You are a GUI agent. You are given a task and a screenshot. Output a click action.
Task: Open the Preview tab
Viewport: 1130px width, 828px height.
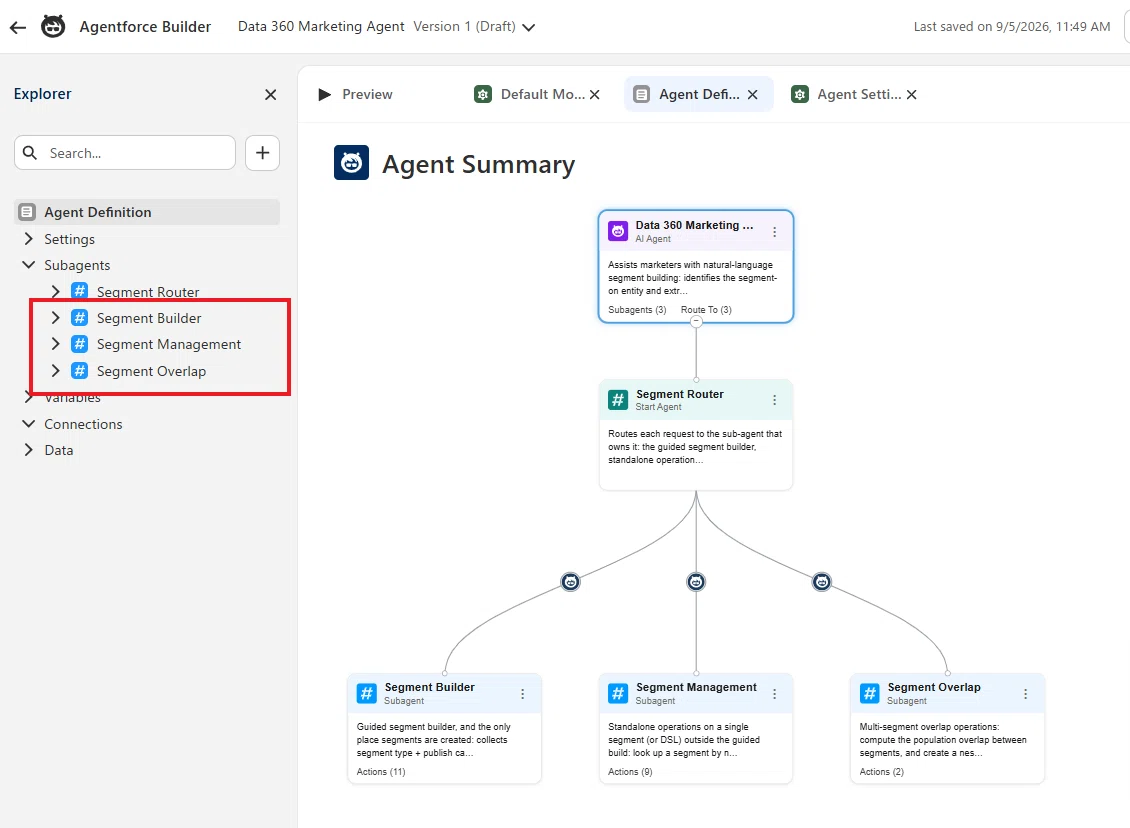point(355,94)
